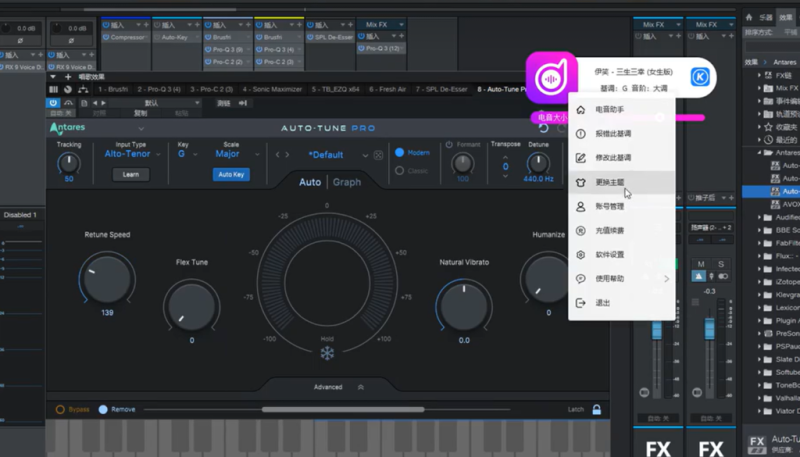800x457 pixels.
Task: Enable the Bypass keyboard option
Action: click(60, 410)
